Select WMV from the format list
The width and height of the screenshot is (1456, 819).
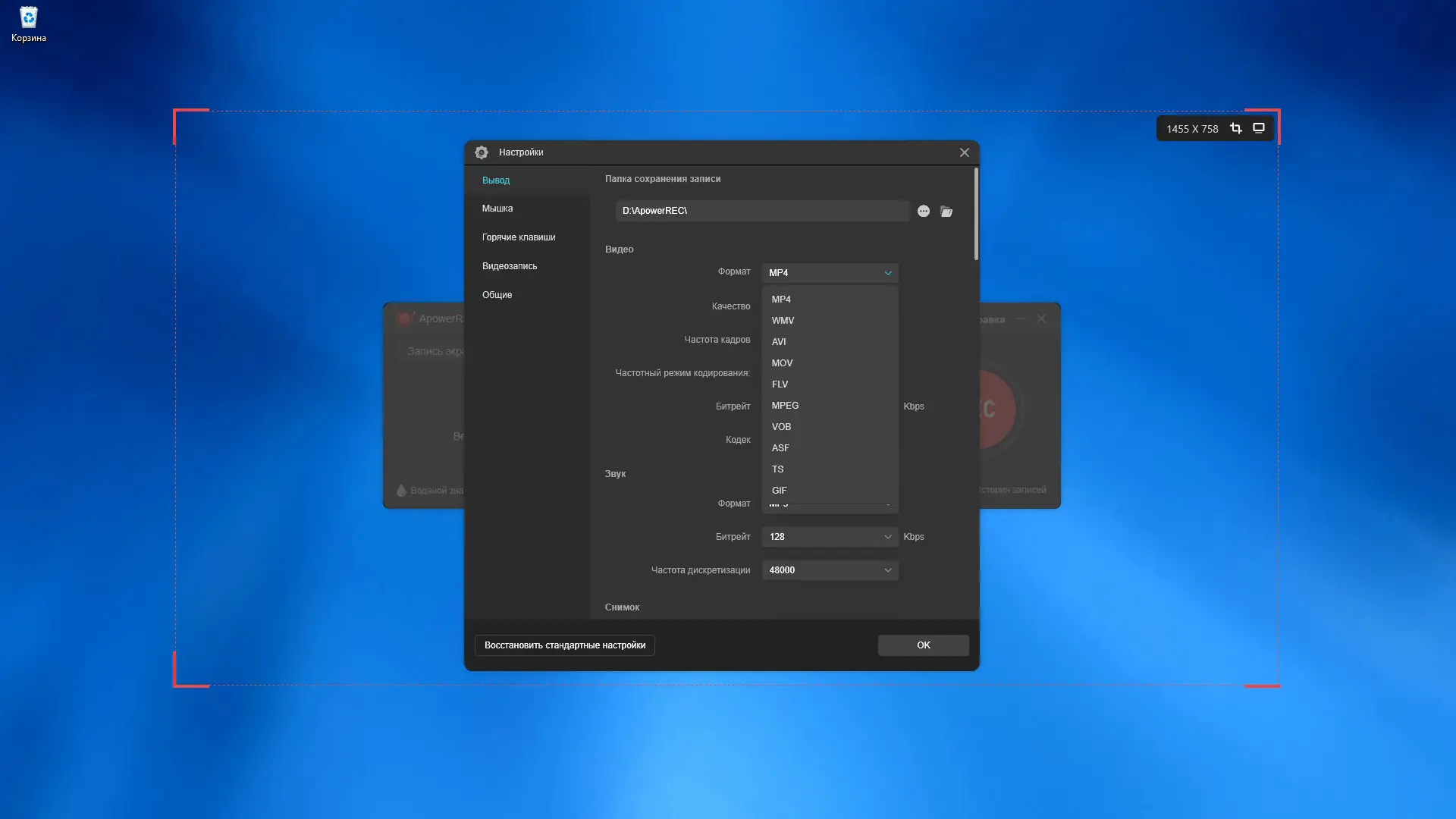click(x=783, y=321)
